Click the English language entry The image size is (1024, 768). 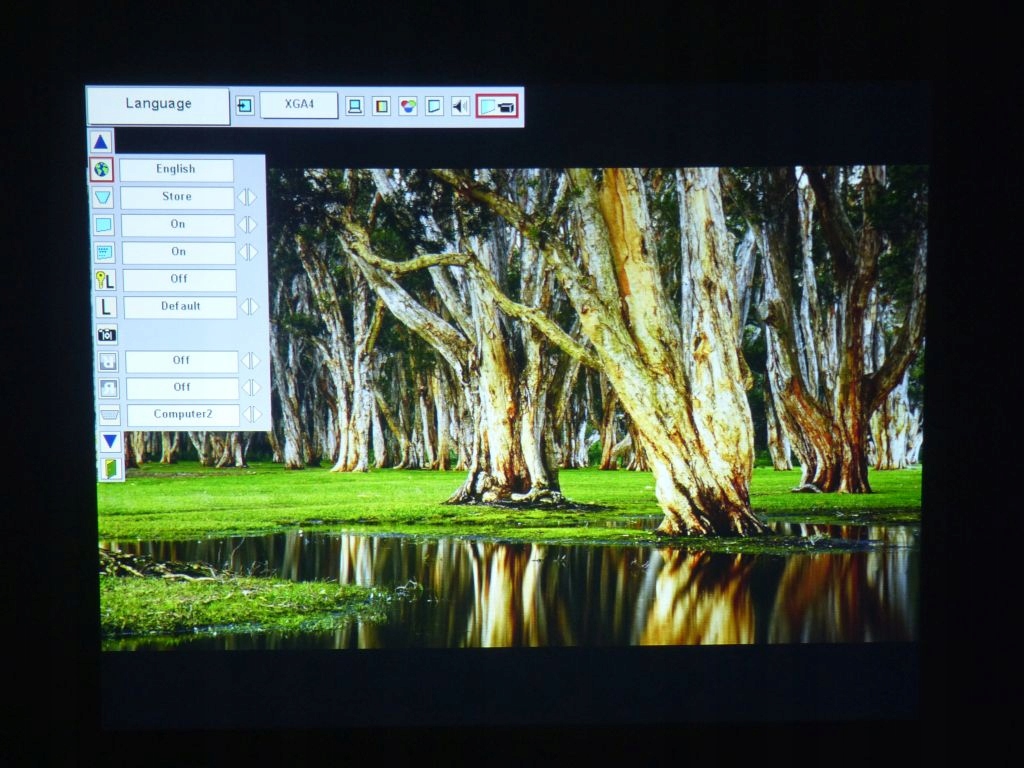[177, 169]
